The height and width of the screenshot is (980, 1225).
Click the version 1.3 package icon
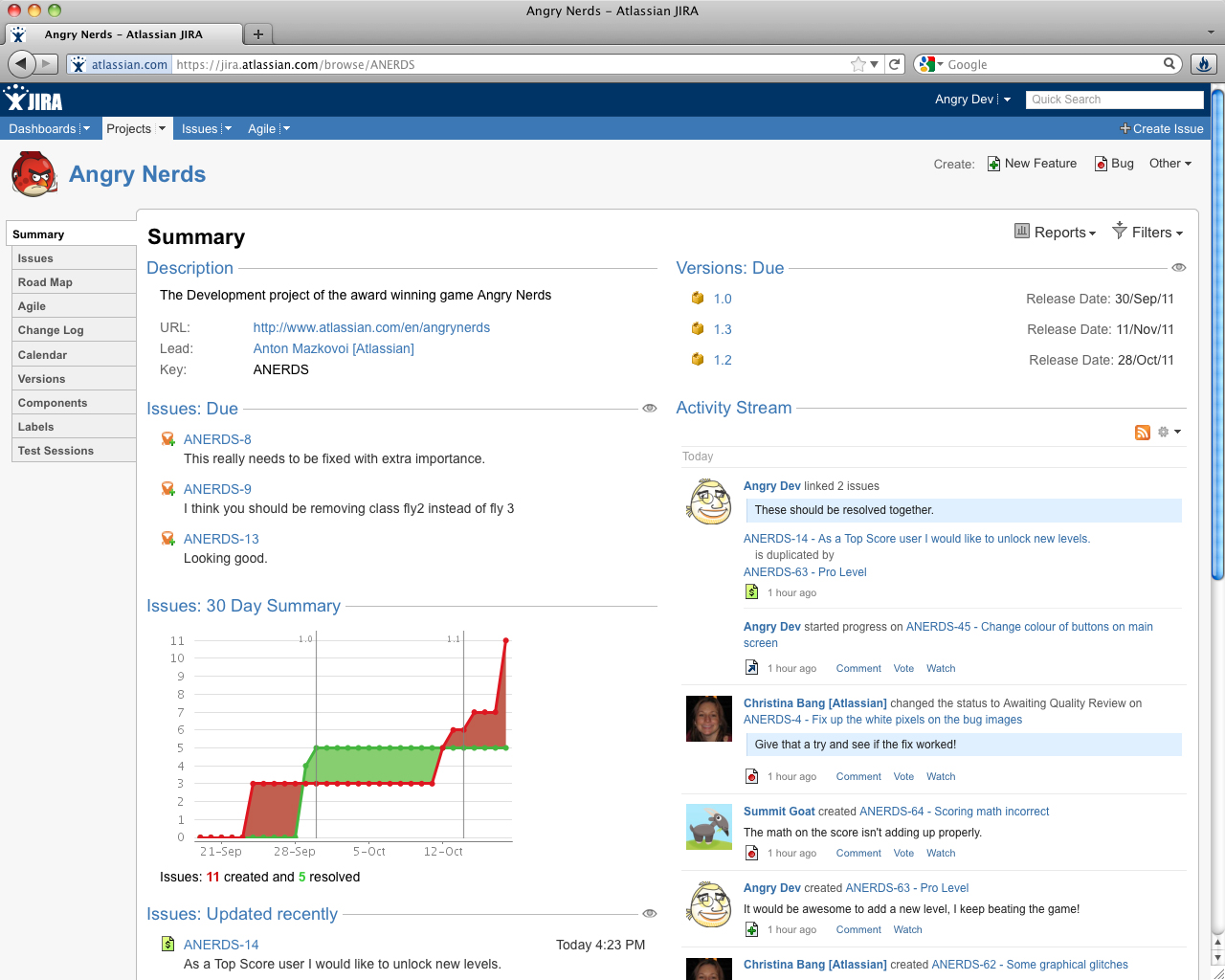[x=698, y=329]
